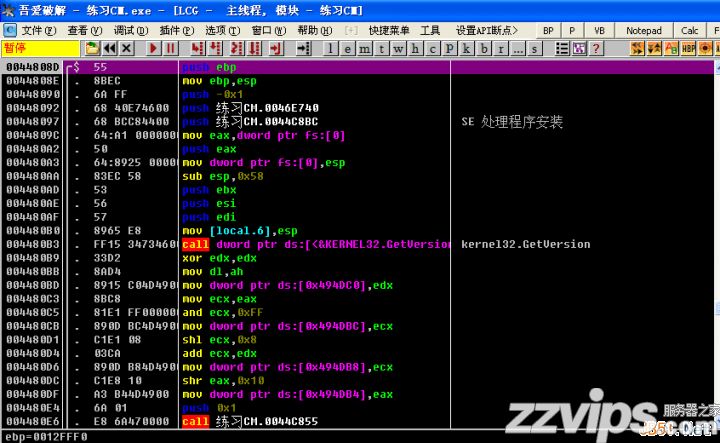Select 'sub esp,0x58' instruction
720x443 pixels.
tap(223, 176)
